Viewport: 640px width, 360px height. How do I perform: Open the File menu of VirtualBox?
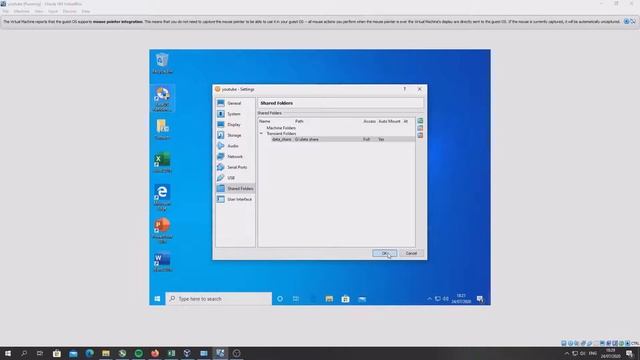point(6,11)
